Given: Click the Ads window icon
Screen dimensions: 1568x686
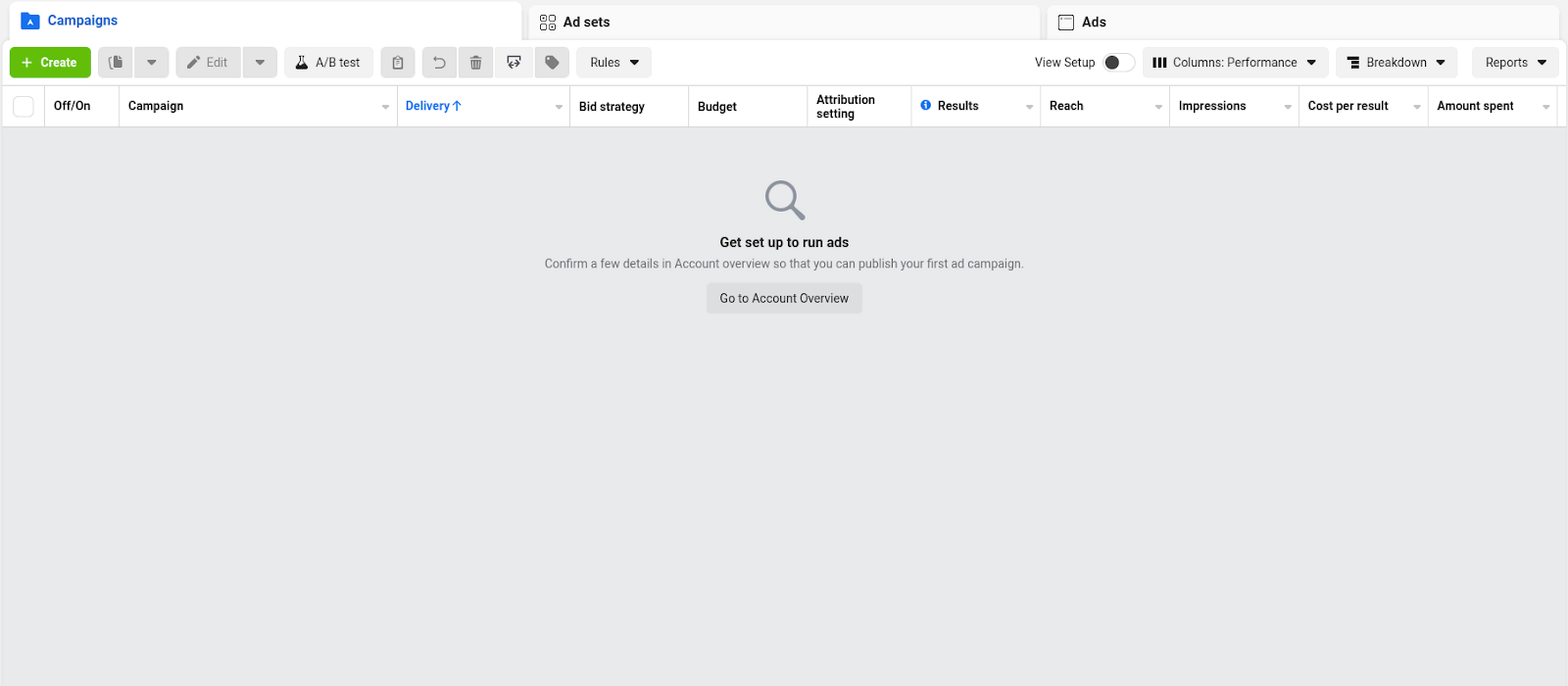Looking at the screenshot, I should (x=1066, y=23).
